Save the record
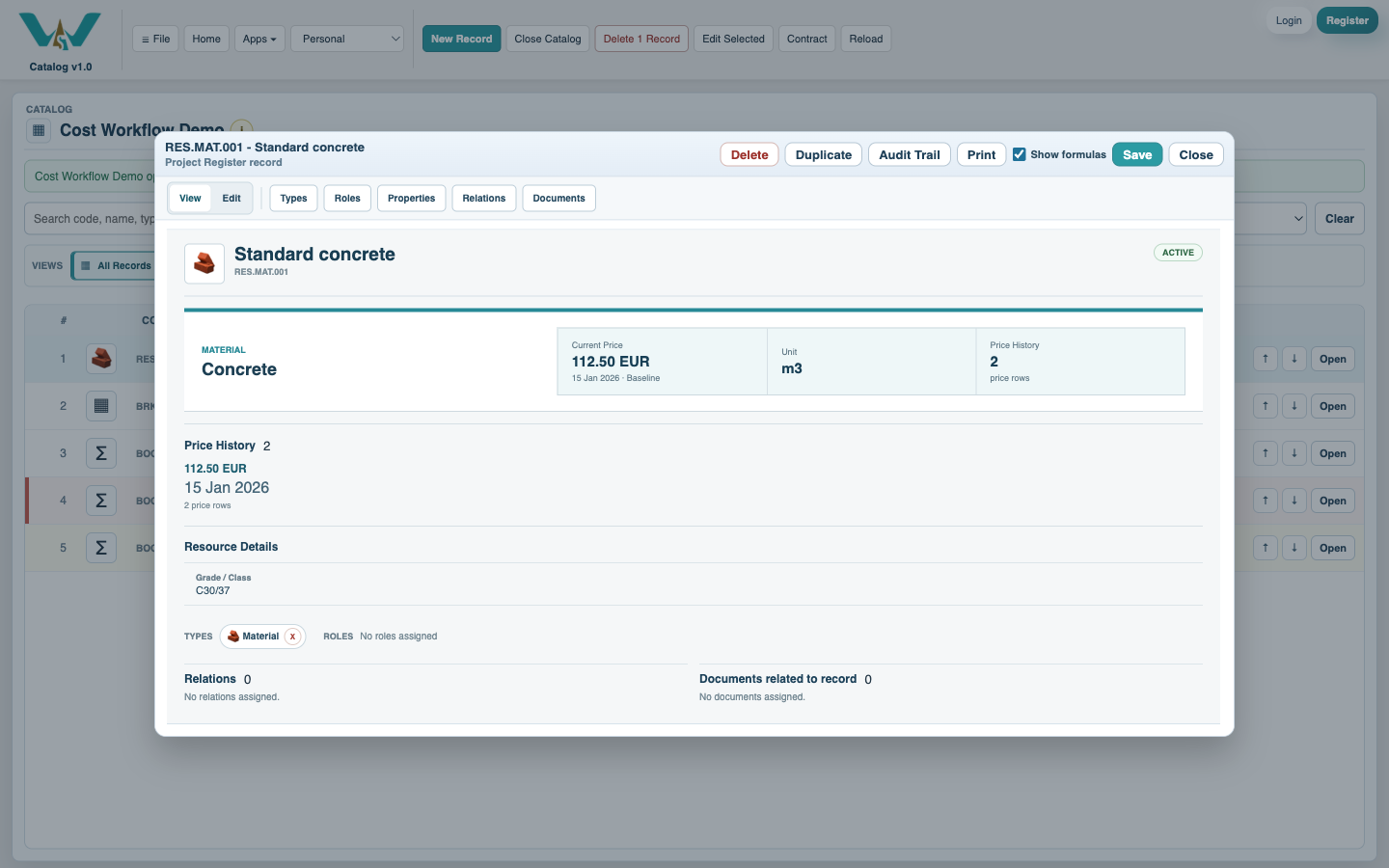 coord(1137,154)
